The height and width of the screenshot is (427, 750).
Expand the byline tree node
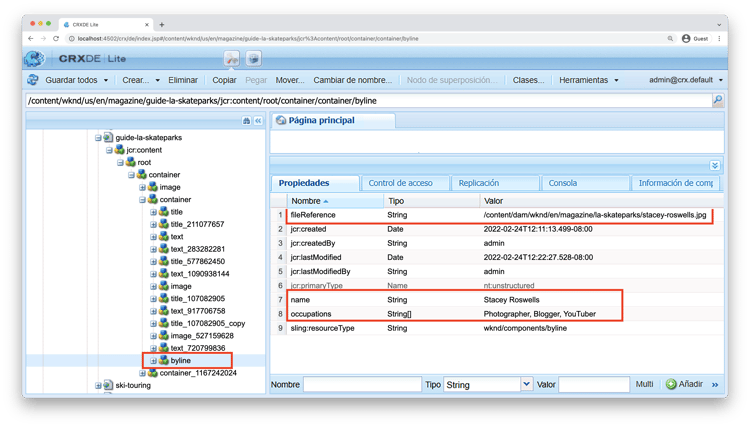point(153,361)
